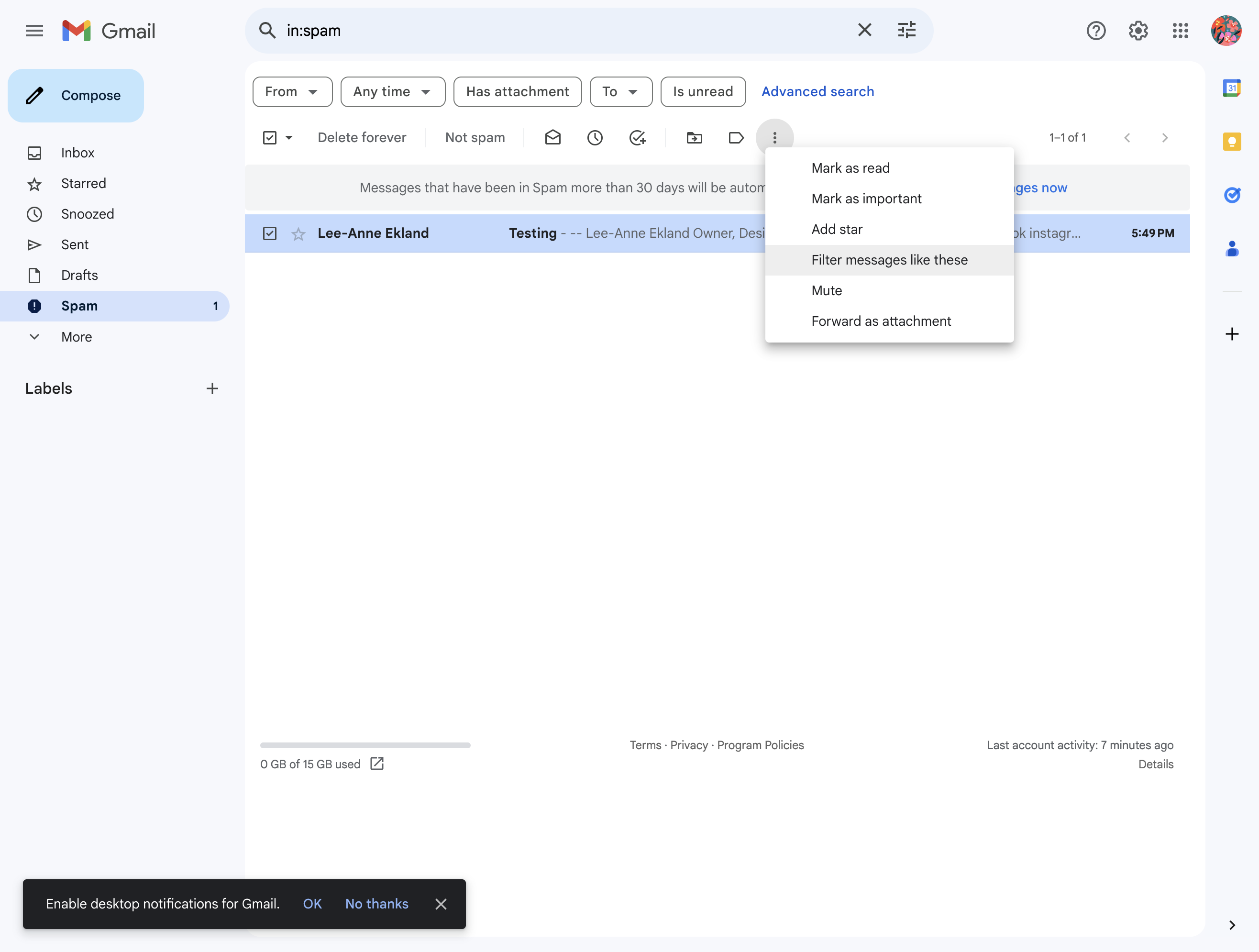Open the Google account avatar

point(1226,31)
